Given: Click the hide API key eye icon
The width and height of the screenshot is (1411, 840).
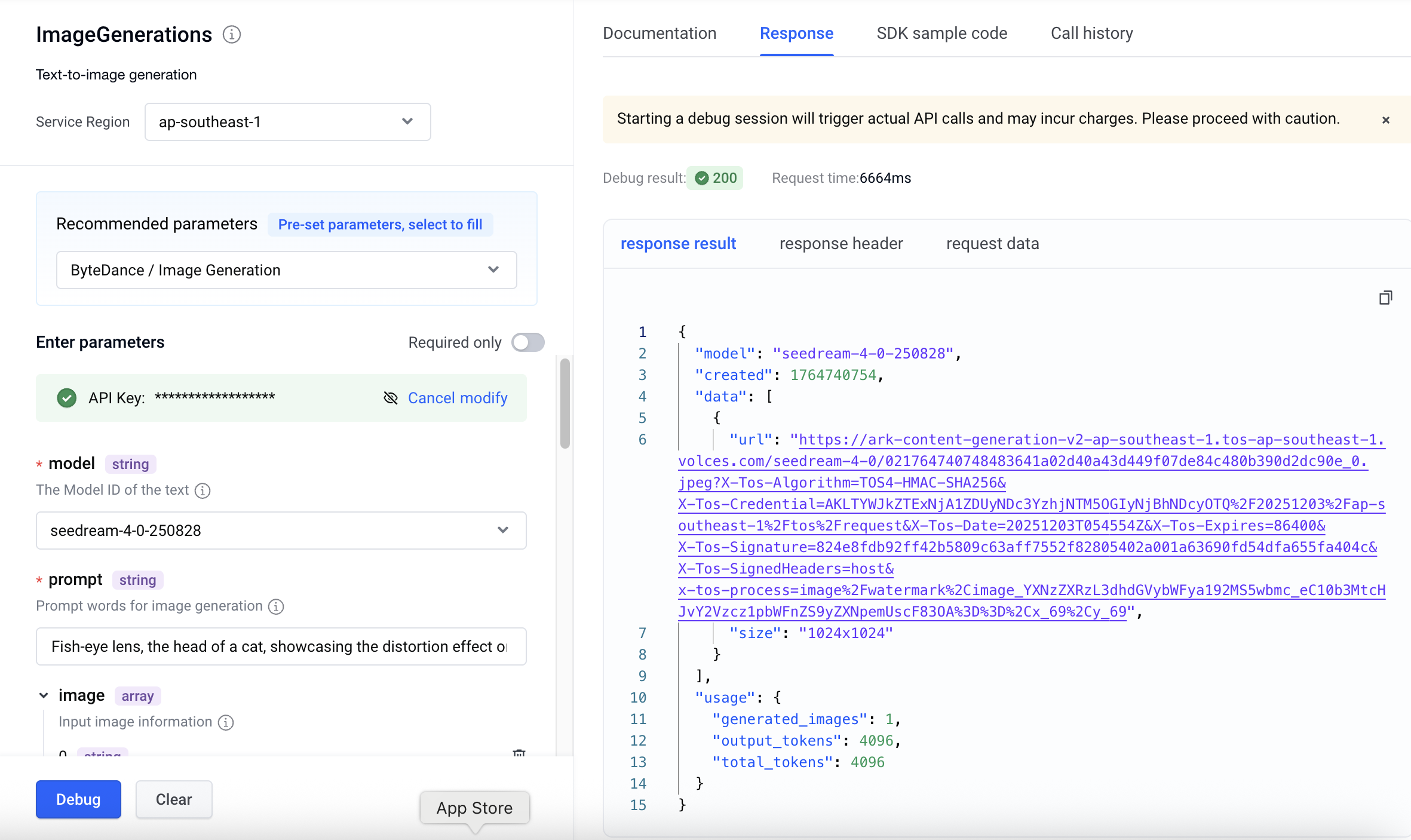Looking at the screenshot, I should (x=391, y=398).
